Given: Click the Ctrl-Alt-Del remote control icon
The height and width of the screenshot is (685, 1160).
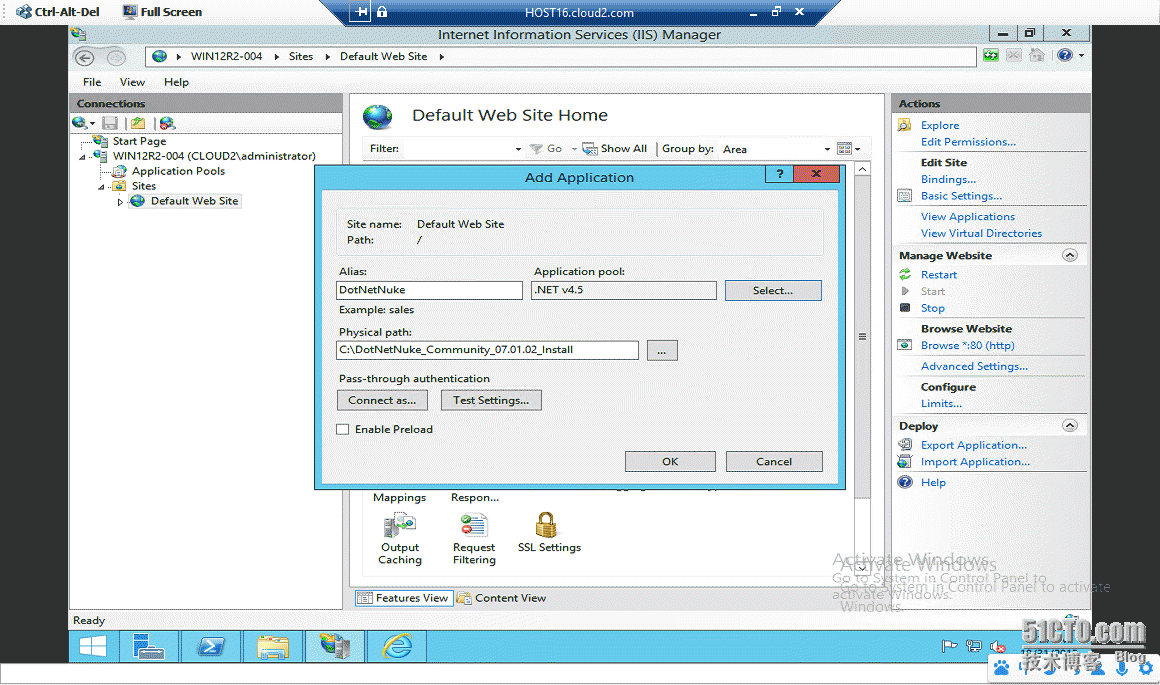Looking at the screenshot, I should [57, 12].
